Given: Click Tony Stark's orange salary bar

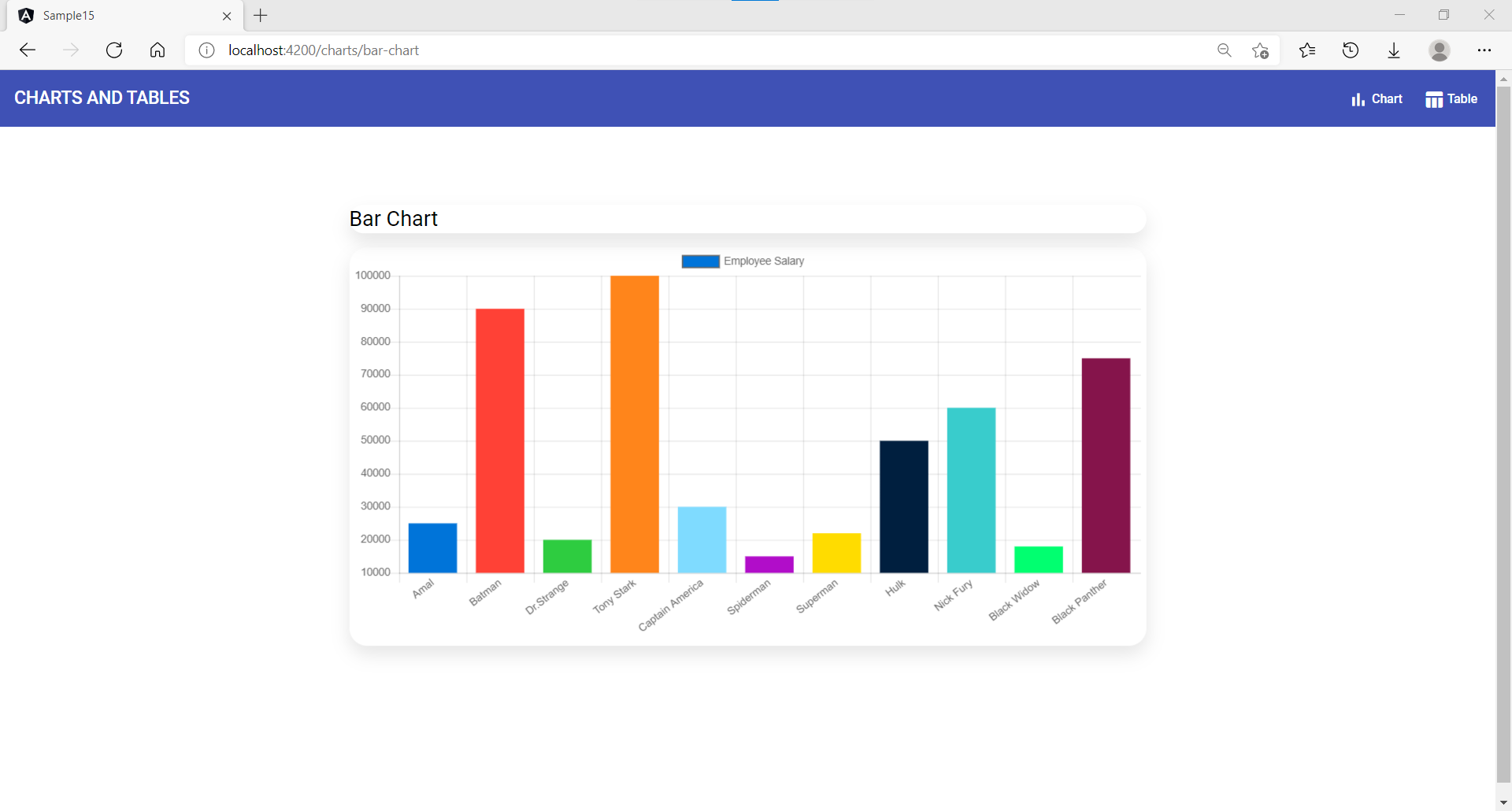Looking at the screenshot, I should coord(635,425).
